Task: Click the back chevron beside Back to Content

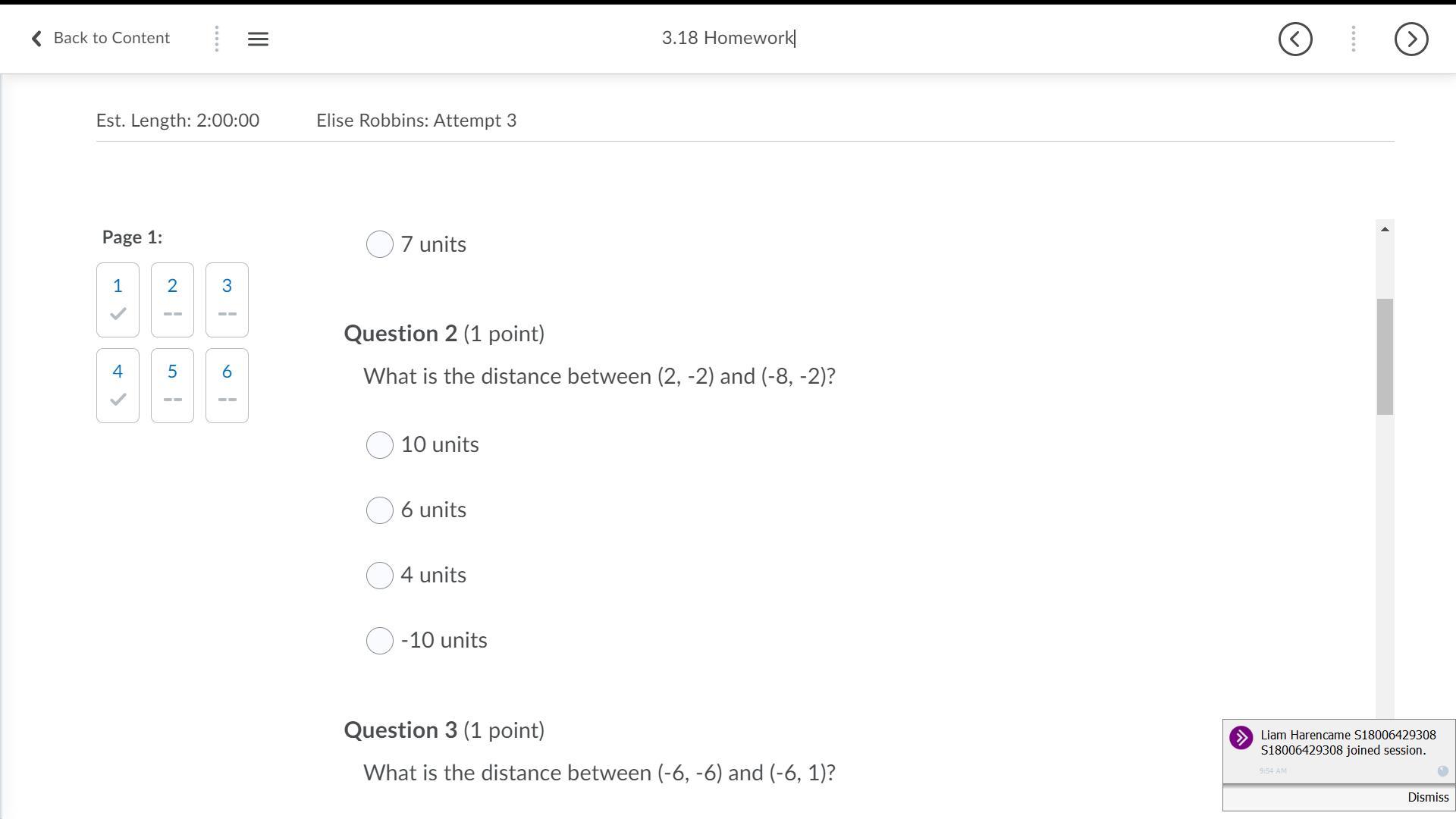Action: tap(36, 39)
